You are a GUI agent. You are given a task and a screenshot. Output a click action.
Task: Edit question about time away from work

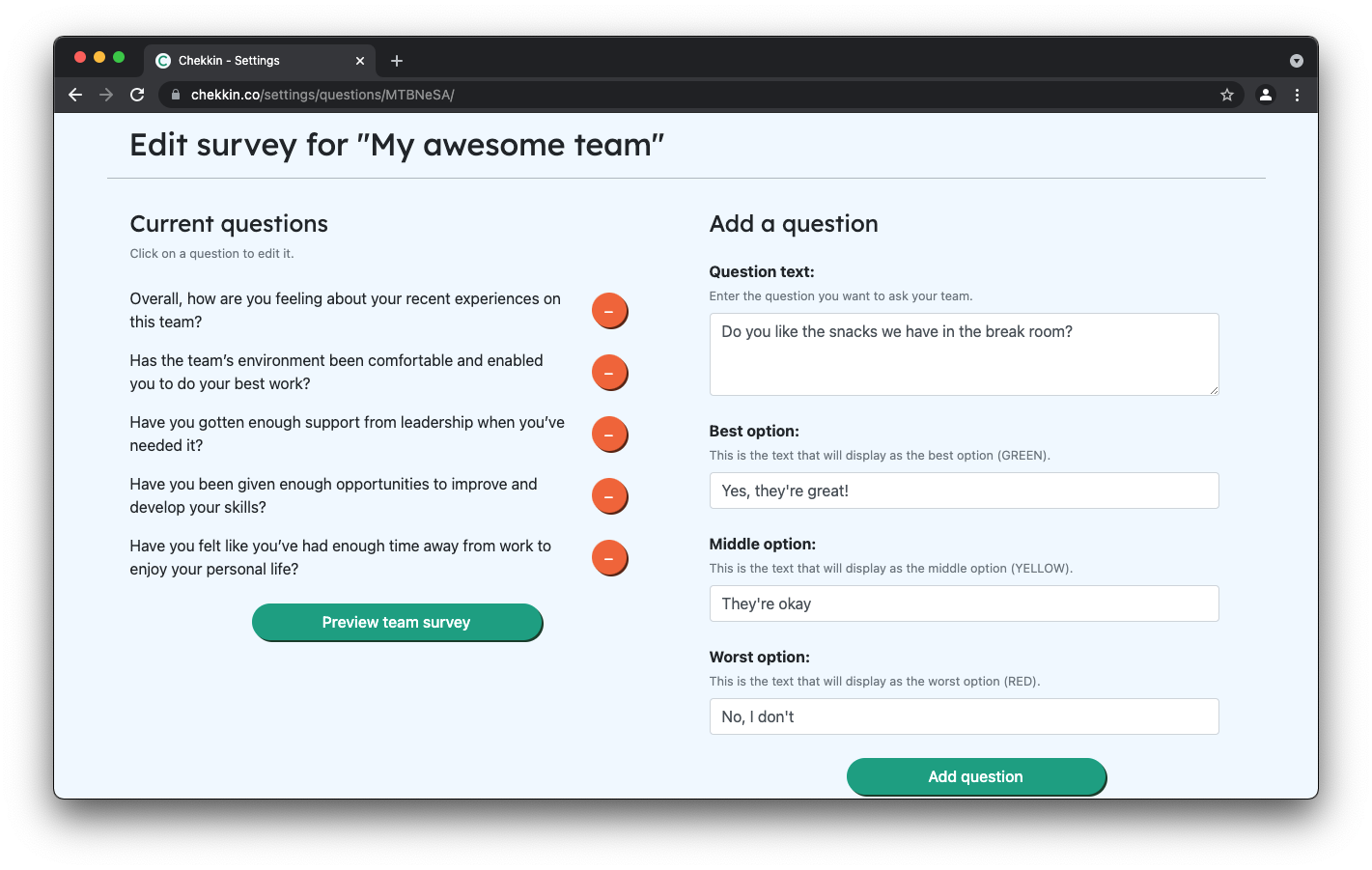341,558
